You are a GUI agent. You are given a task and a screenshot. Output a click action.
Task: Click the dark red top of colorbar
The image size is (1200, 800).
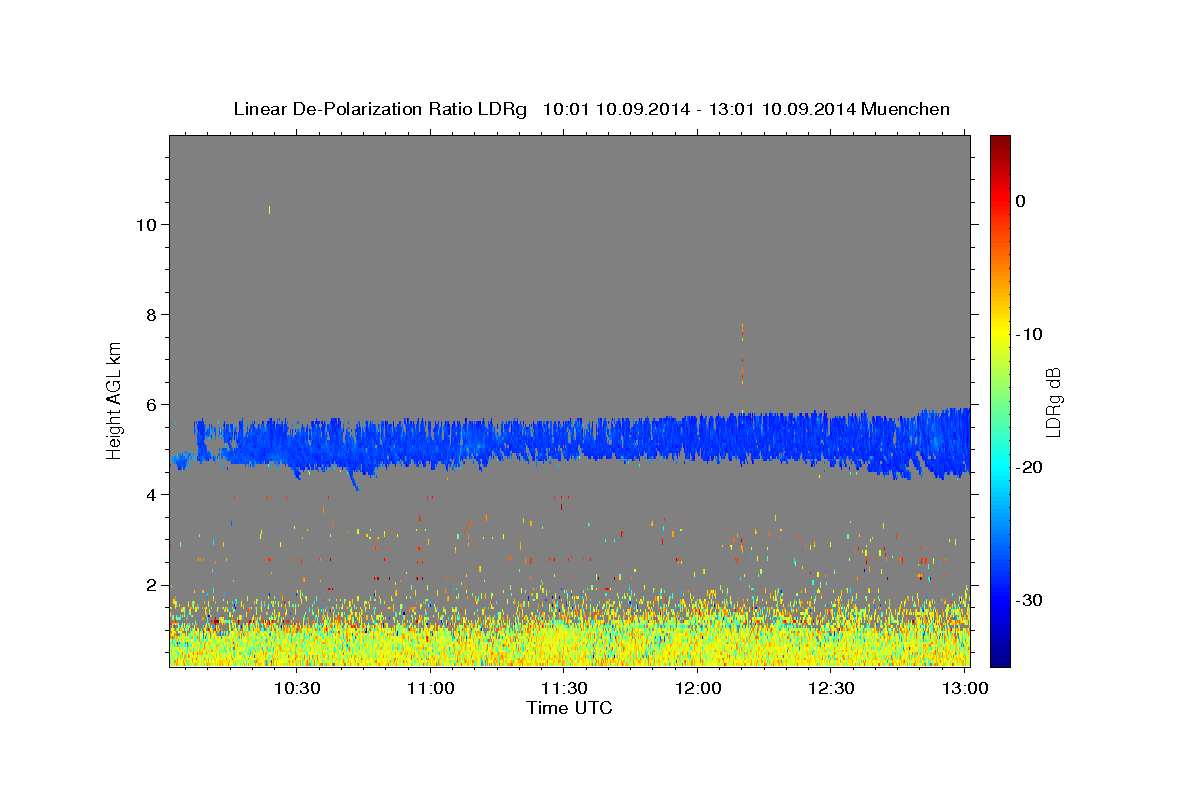(1000, 142)
